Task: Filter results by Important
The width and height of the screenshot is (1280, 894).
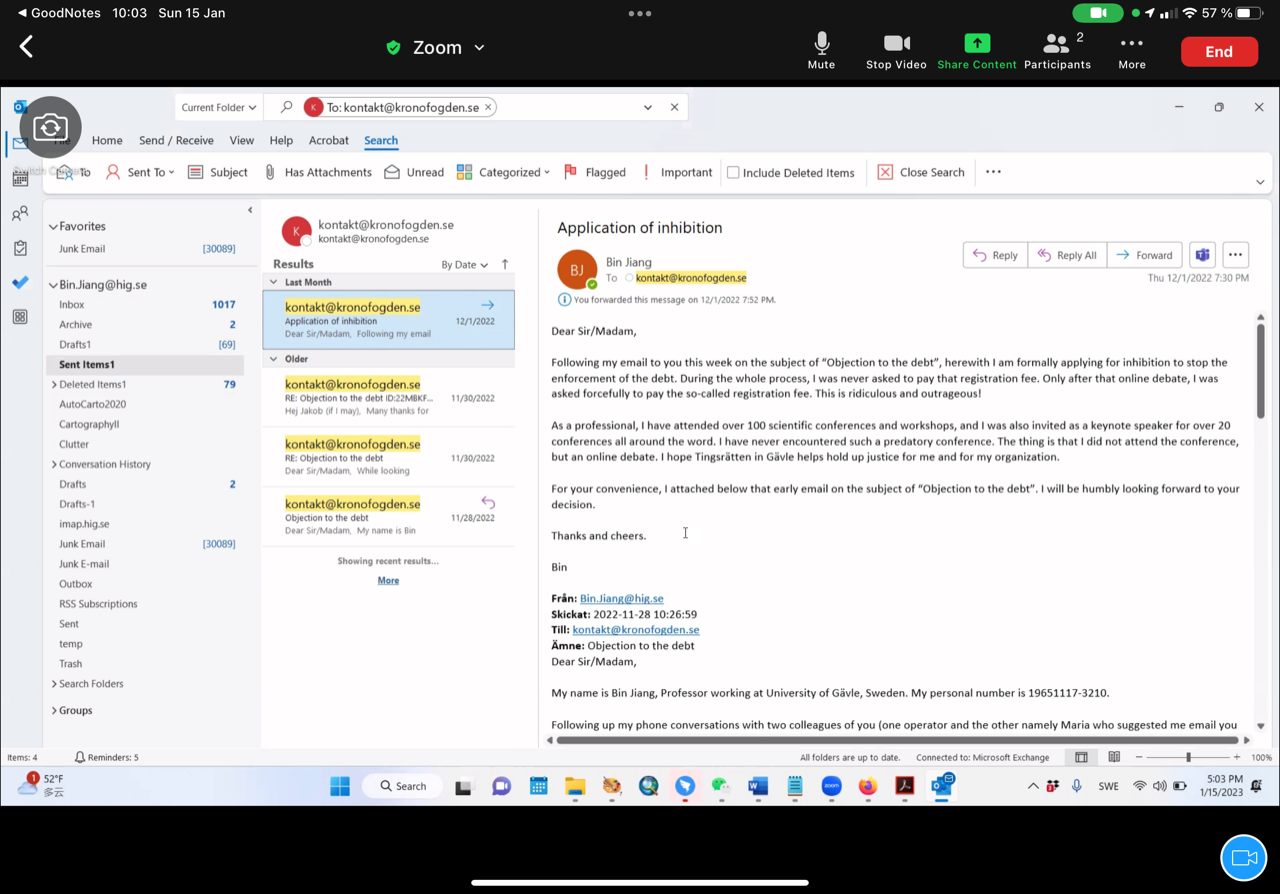Action: pos(677,172)
